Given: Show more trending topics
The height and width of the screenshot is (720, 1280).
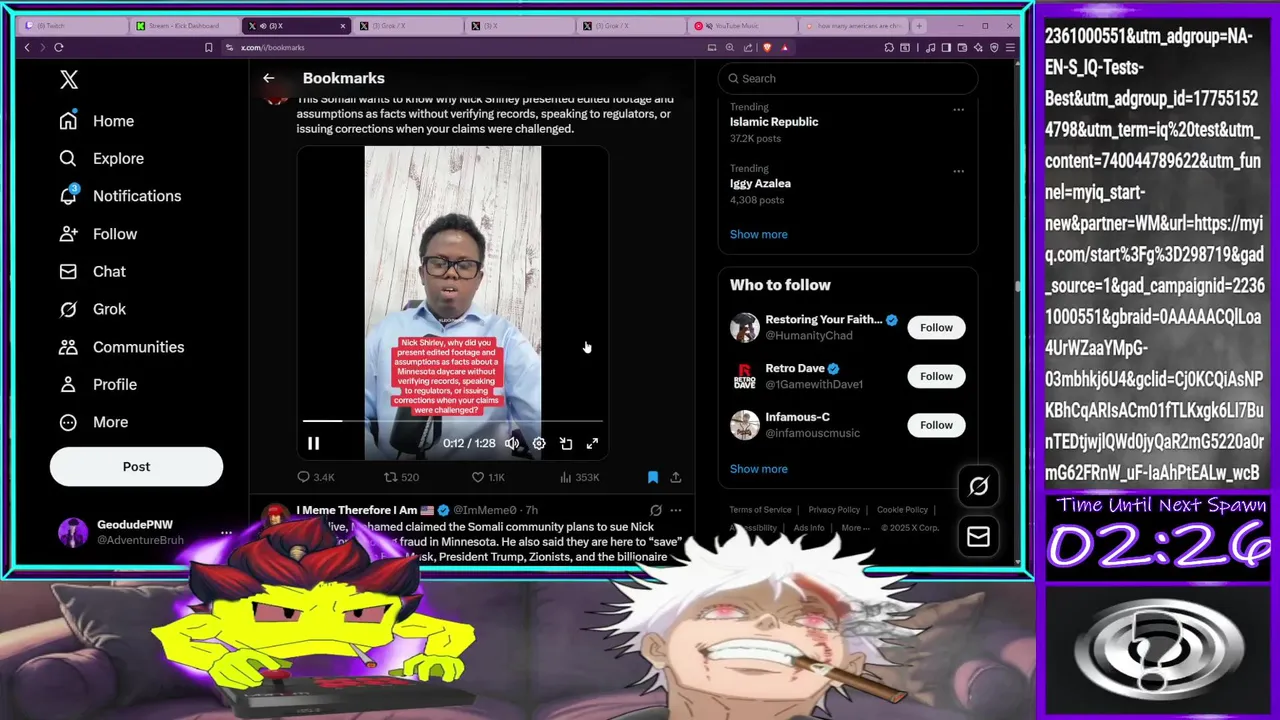Looking at the screenshot, I should (758, 234).
